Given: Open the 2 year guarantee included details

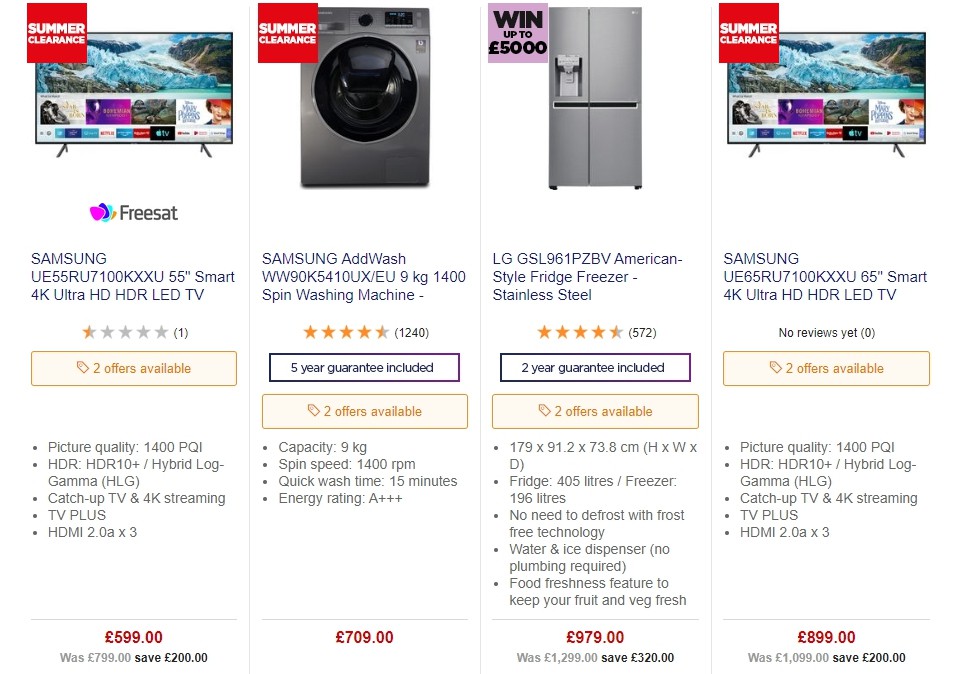Looking at the screenshot, I should (595, 367).
